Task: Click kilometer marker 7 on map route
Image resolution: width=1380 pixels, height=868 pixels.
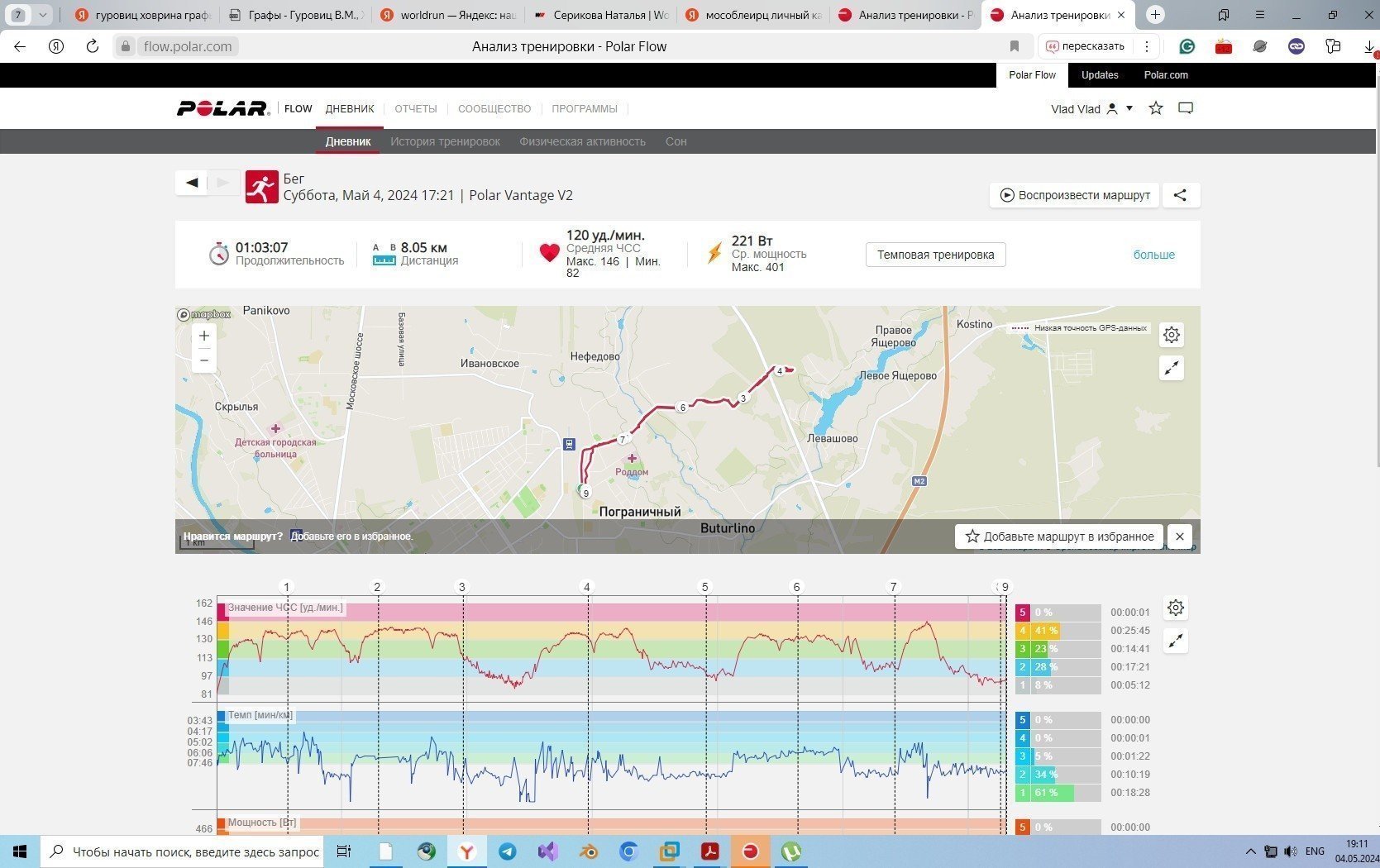Action: 623,439
